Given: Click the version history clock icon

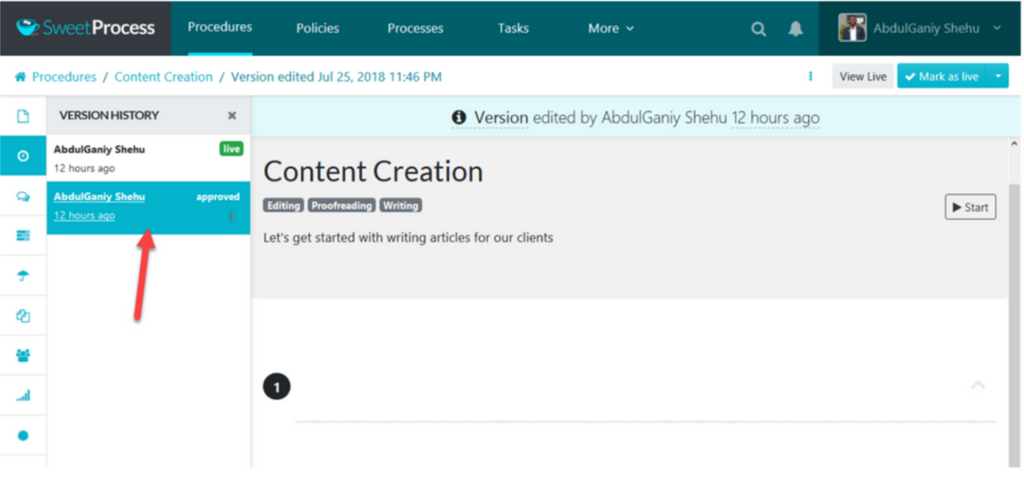Looking at the screenshot, I should click(23, 156).
